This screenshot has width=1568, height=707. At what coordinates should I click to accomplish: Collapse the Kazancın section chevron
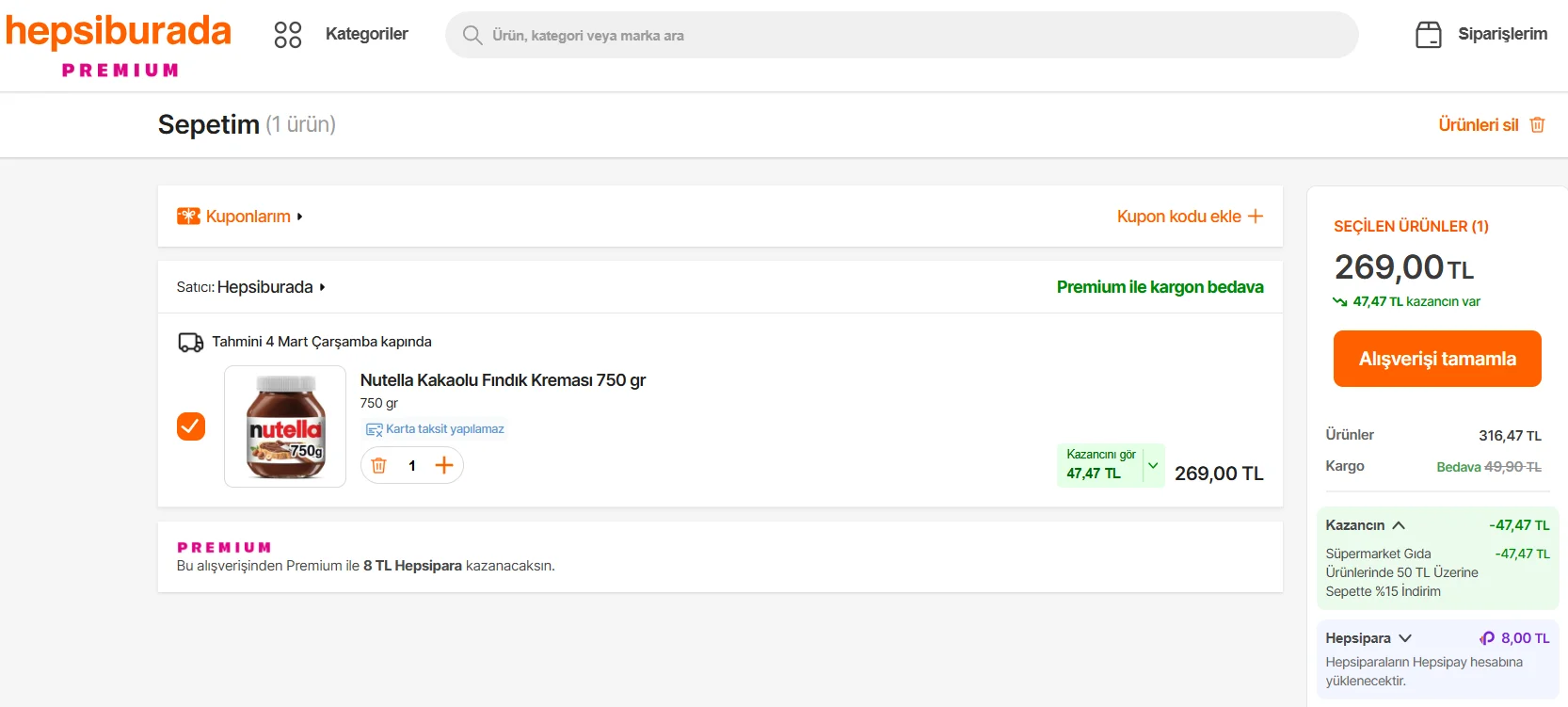click(1399, 525)
